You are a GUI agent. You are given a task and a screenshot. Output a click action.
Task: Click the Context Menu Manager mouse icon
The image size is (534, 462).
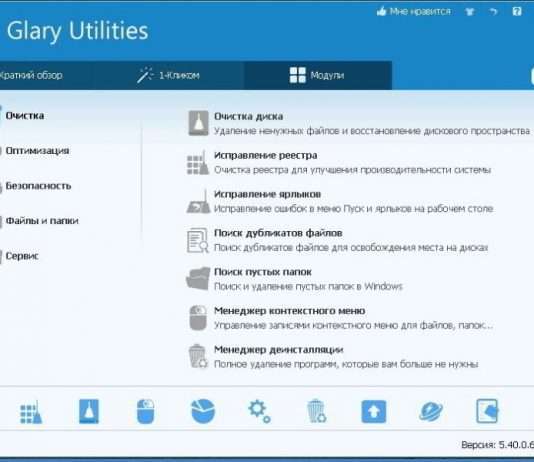198,318
